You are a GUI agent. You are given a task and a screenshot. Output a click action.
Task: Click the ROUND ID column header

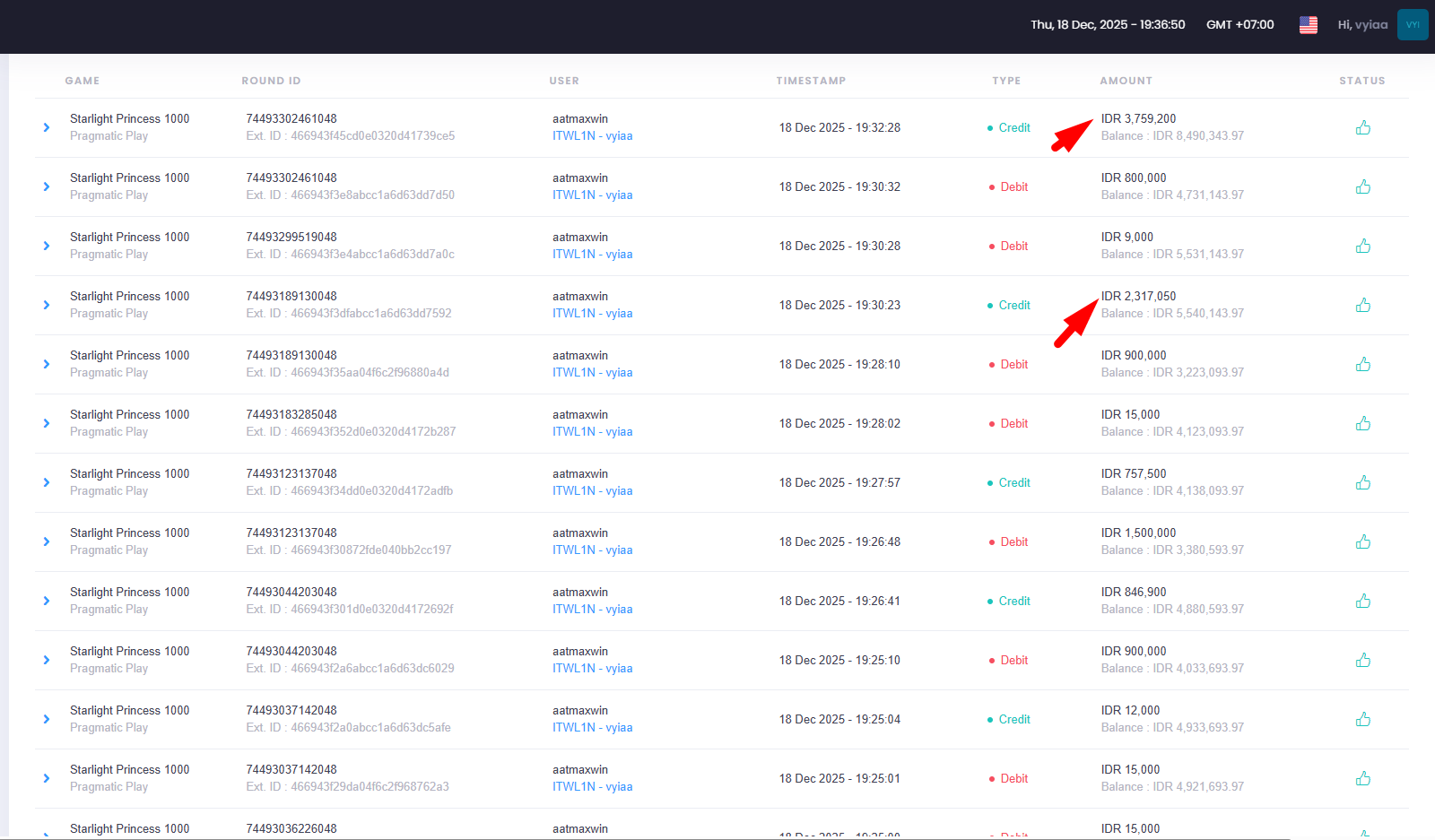click(271, 81)
